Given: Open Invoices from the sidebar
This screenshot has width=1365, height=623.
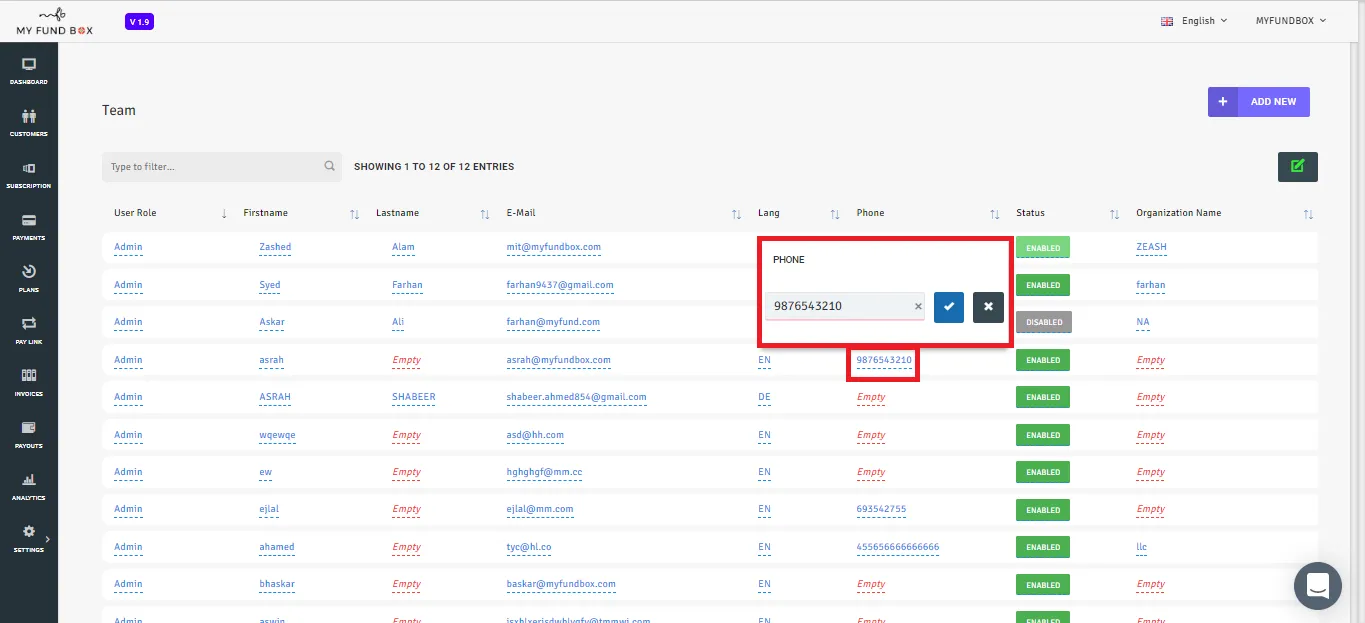Looking at the screenshot, I should point(29,382).
